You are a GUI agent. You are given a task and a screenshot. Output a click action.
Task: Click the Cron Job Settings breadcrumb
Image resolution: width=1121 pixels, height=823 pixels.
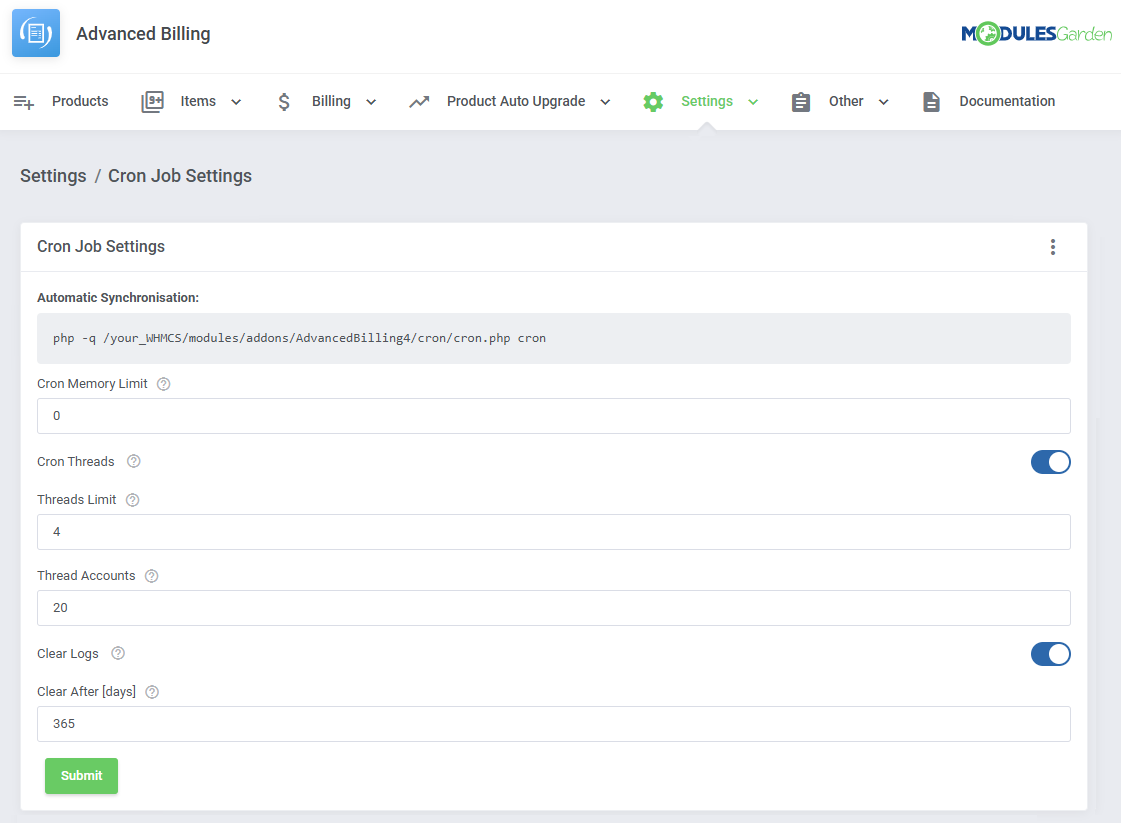point(179,176)
